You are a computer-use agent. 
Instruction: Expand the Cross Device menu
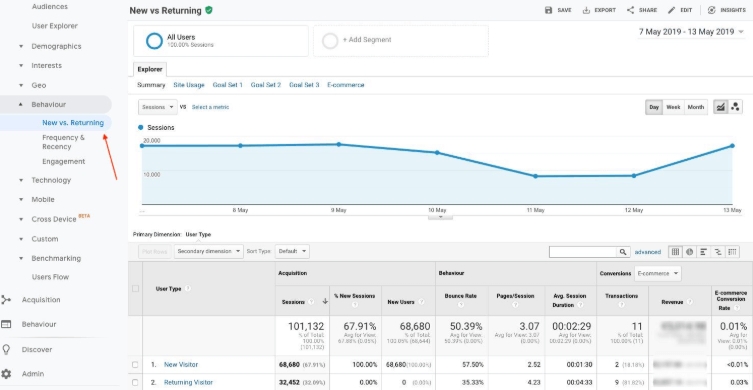point(54,219)
